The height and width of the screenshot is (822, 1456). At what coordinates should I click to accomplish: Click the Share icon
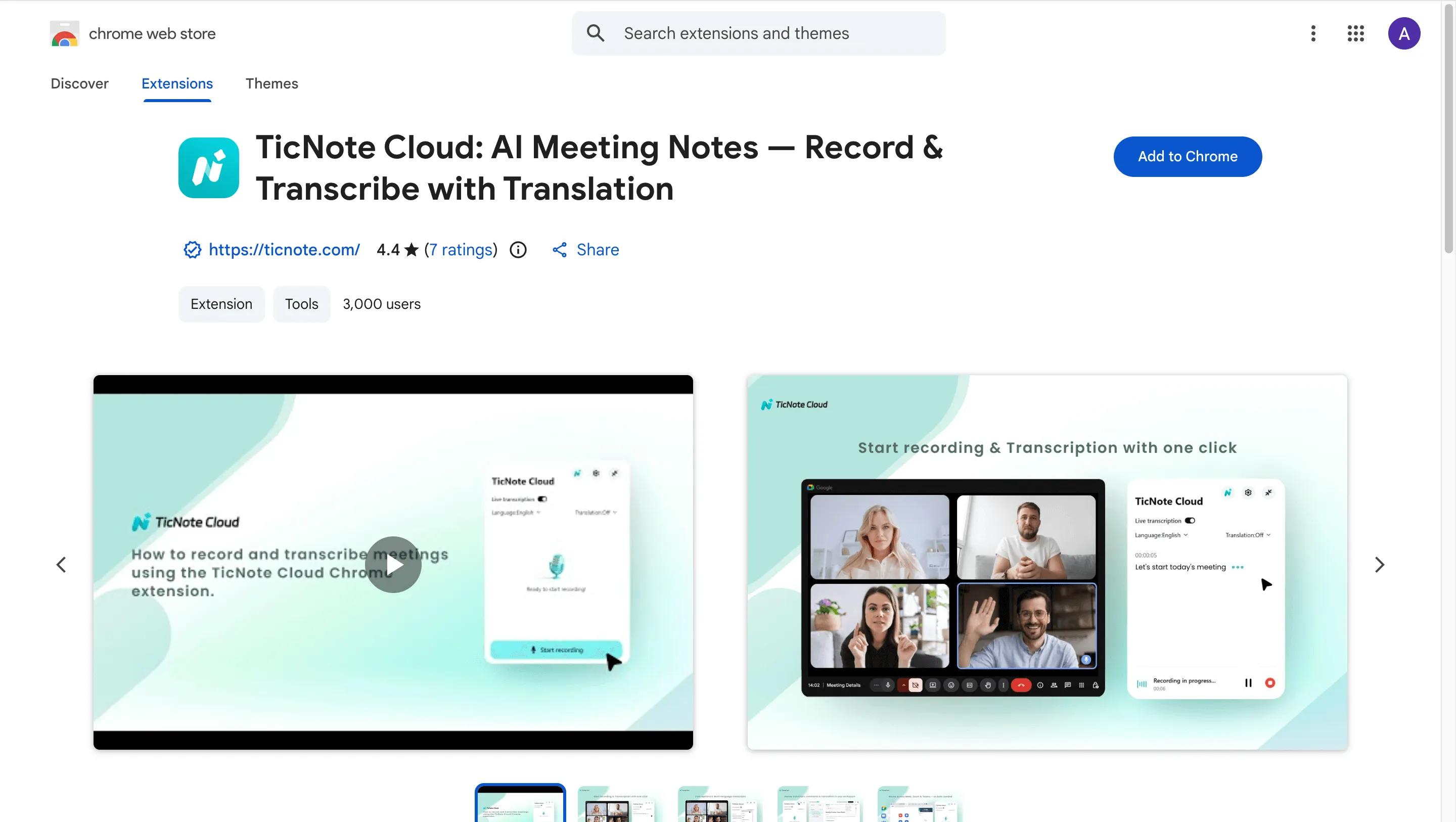point(560,249)
